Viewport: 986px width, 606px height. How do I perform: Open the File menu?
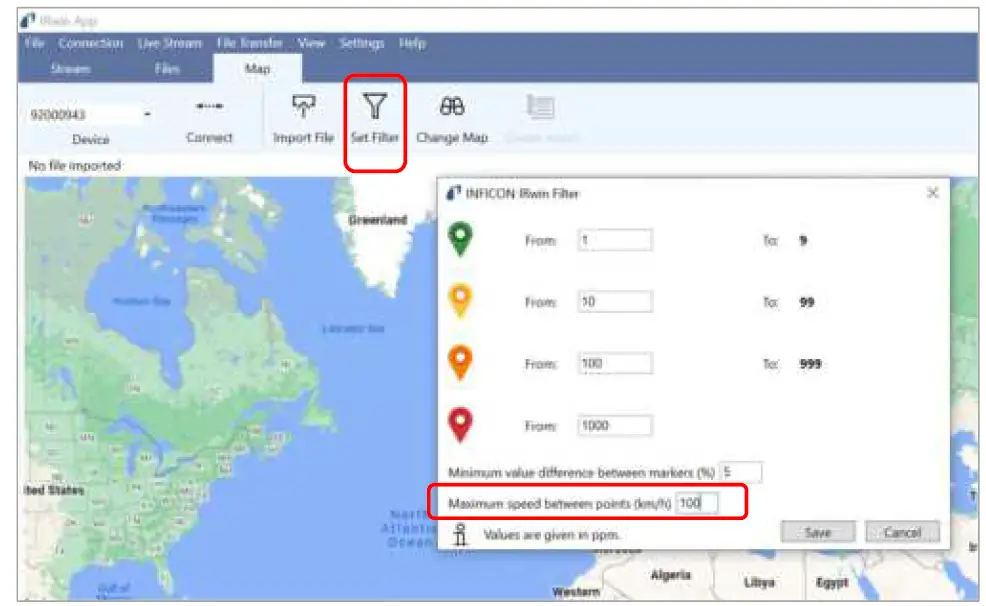point(35,43)
